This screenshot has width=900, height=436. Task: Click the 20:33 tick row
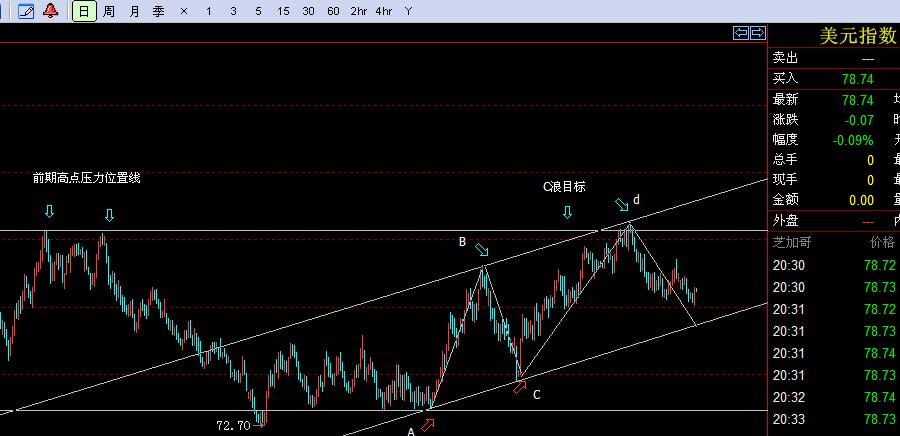834,419
